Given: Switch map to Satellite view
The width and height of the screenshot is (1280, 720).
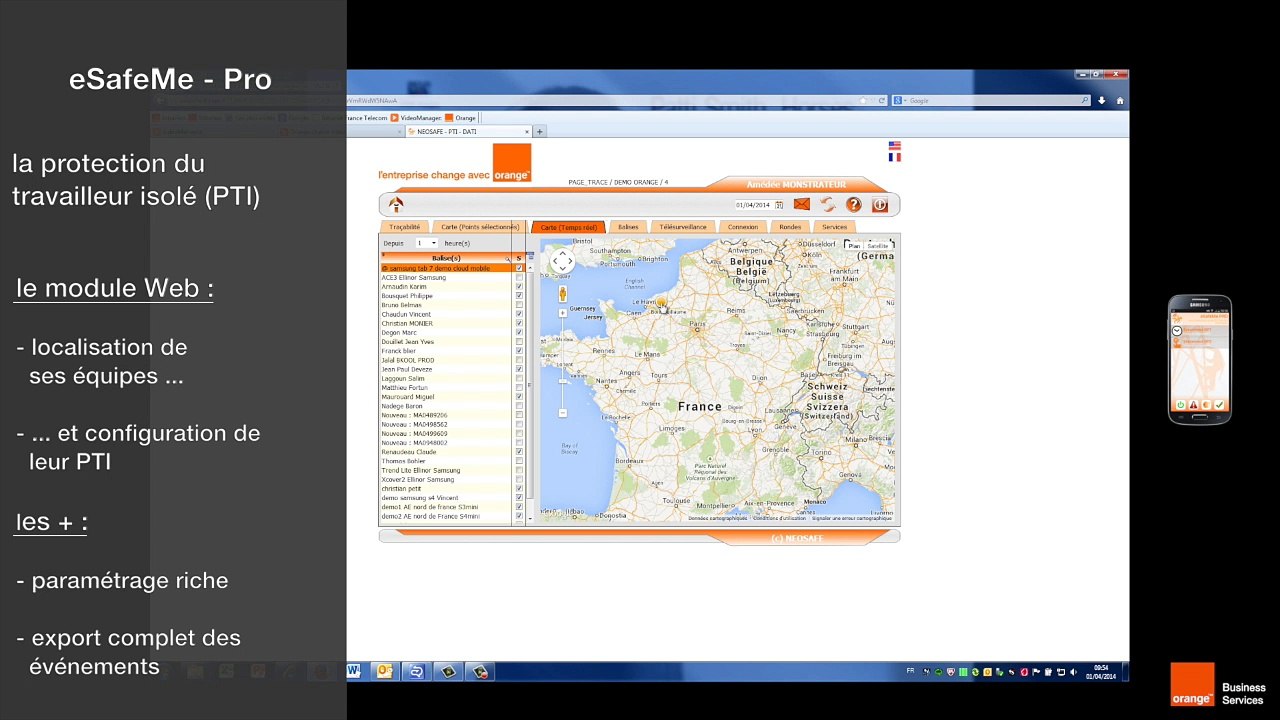Looking at the screenshot, I should (x=877, y=245).
